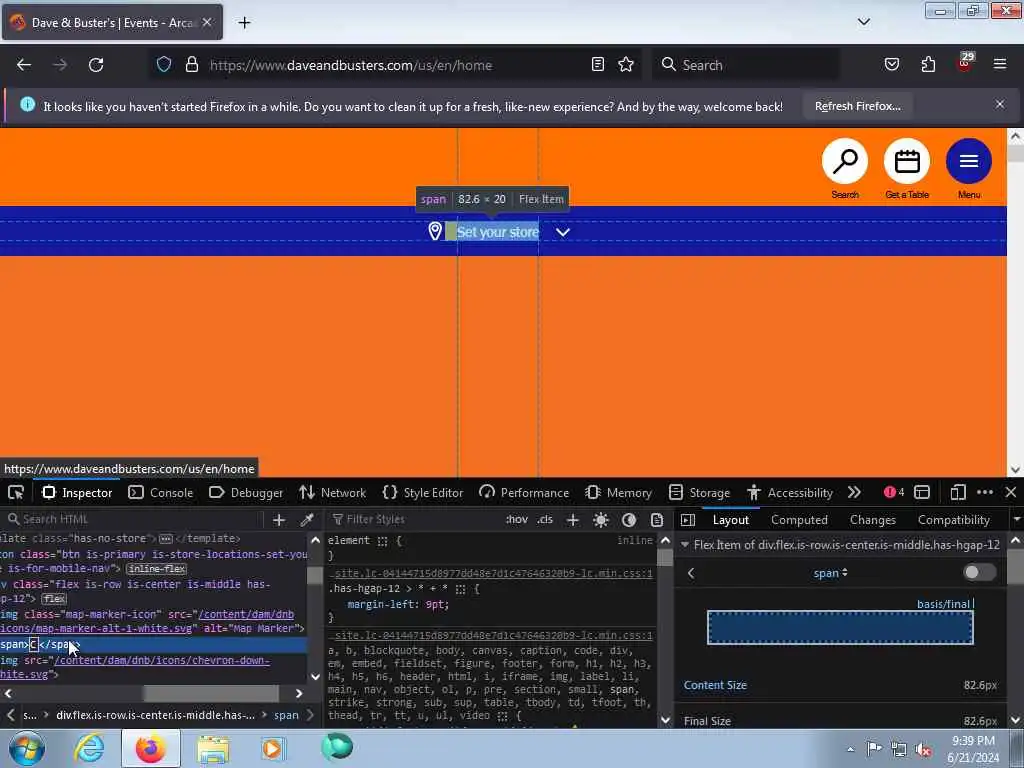Show all sidebar tabs dropdown arrow
1024x768 pixels.
click(1016, 520)
